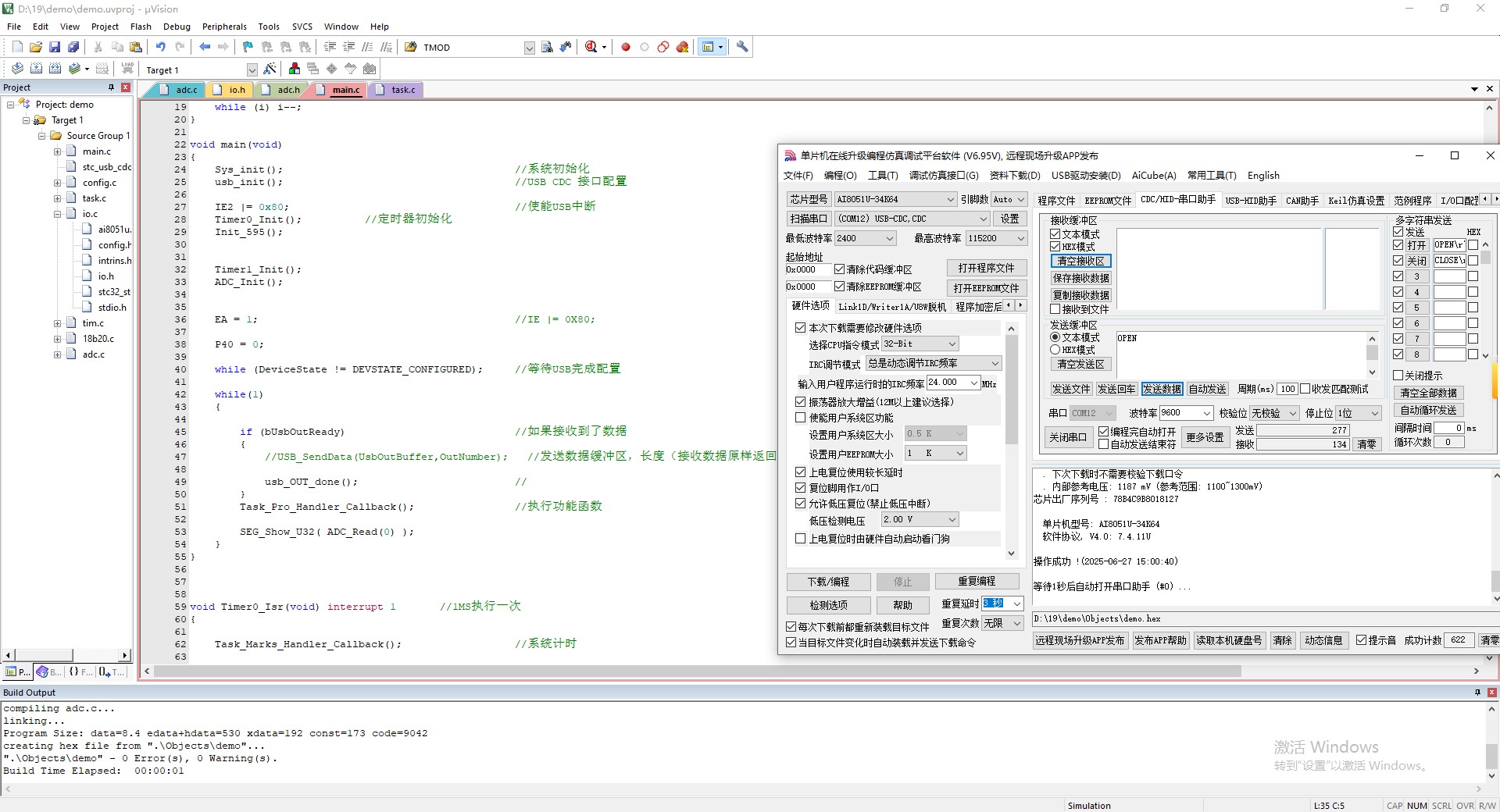The image size is (1500, 812).
Task: Open Options for Target with the magic wand icon
Action: (270, 69)
